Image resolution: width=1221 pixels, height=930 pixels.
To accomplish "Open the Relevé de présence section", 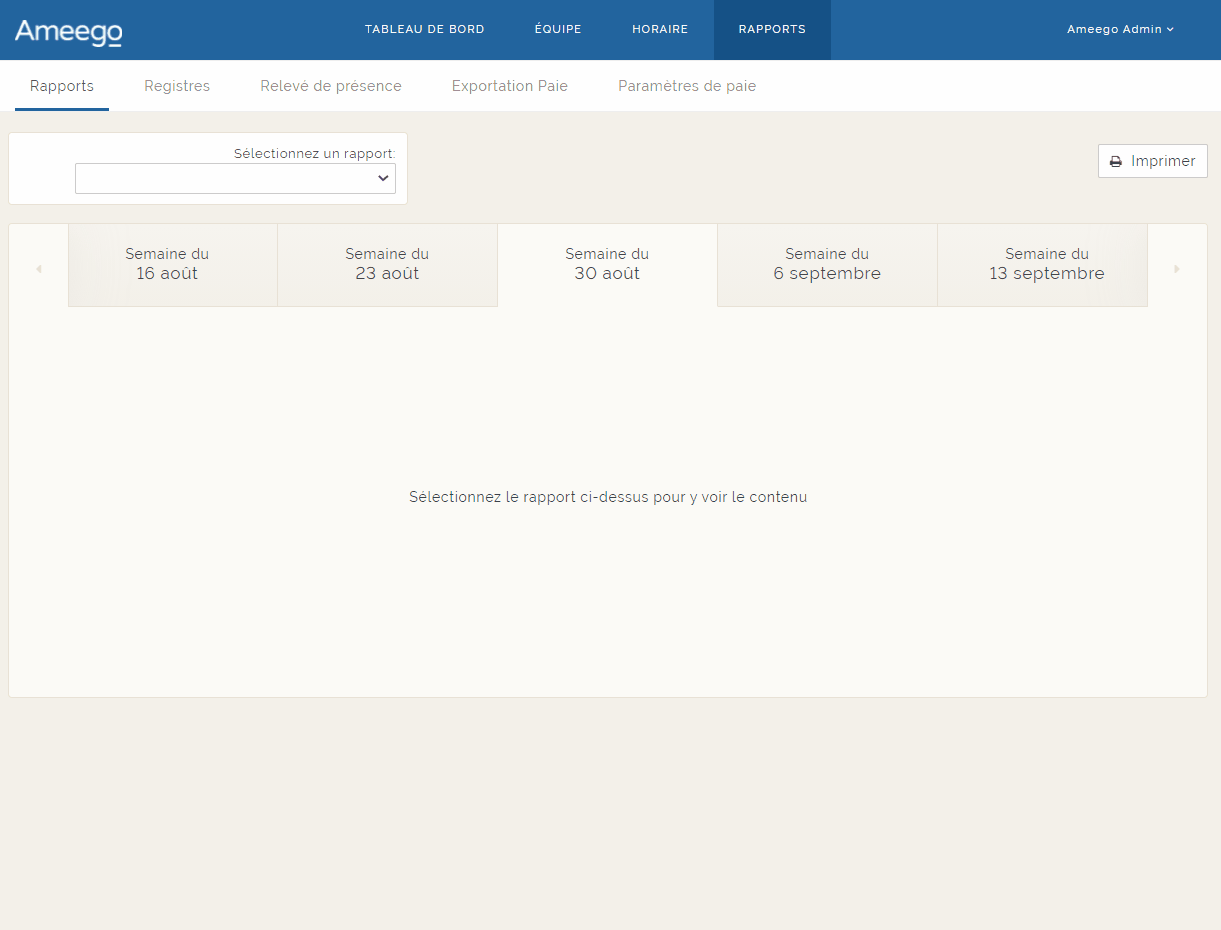I will tap(330, 86).
